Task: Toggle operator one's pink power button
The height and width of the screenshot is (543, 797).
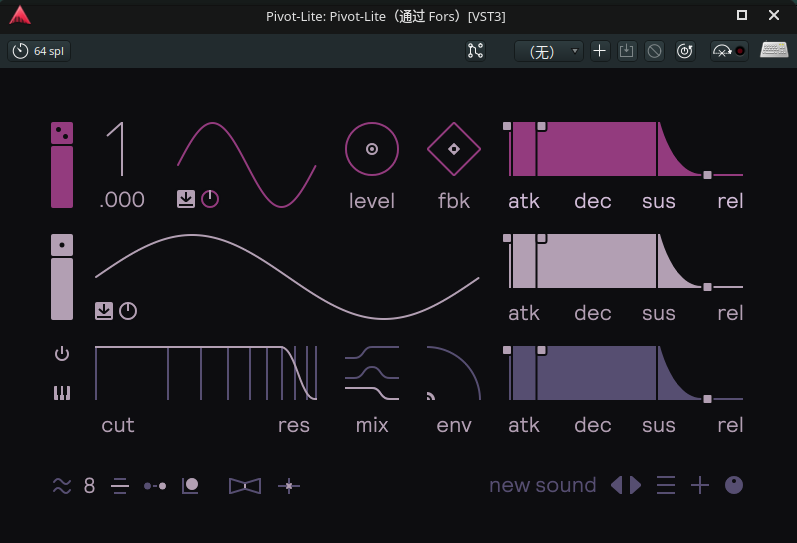Action: [x=210, y=199]
